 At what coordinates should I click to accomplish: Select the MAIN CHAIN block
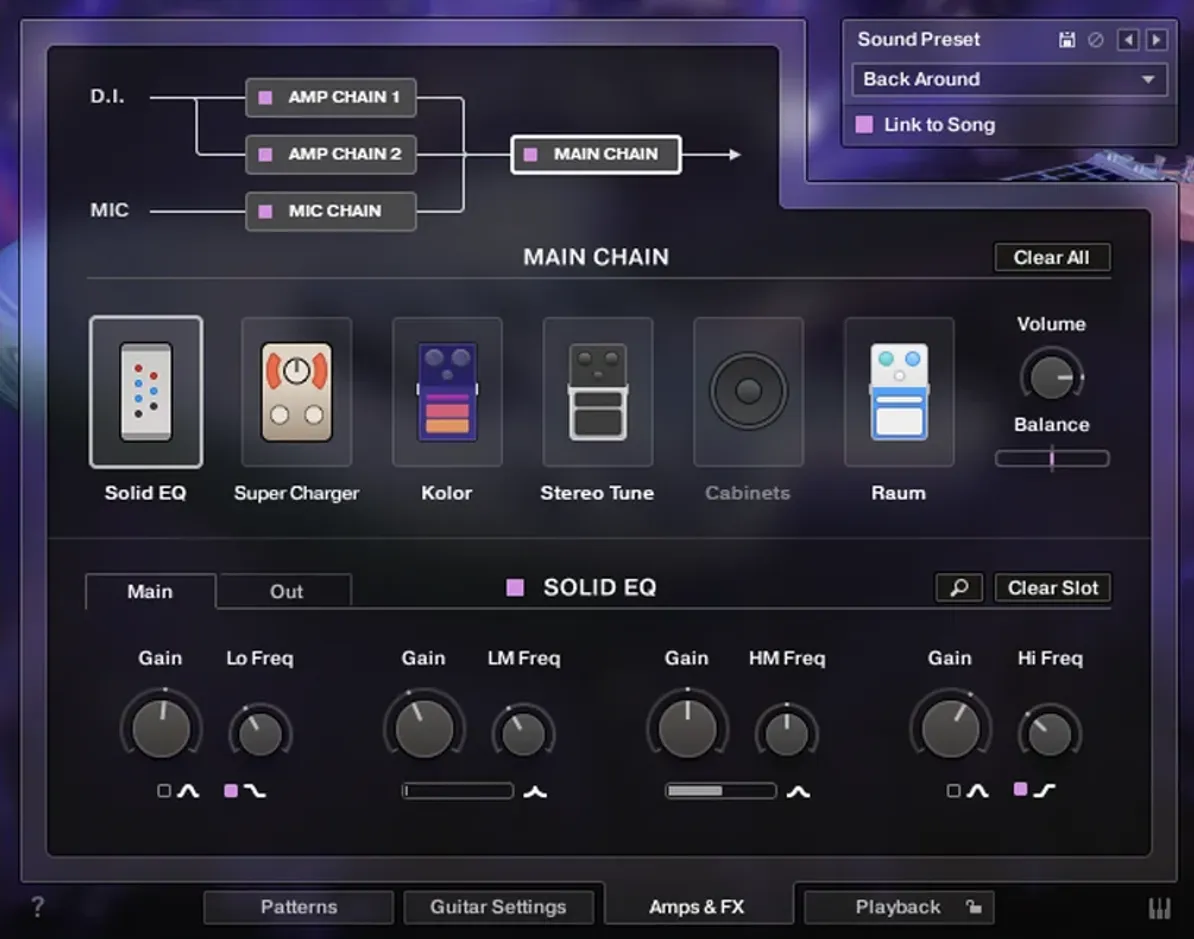coord(596,155)
